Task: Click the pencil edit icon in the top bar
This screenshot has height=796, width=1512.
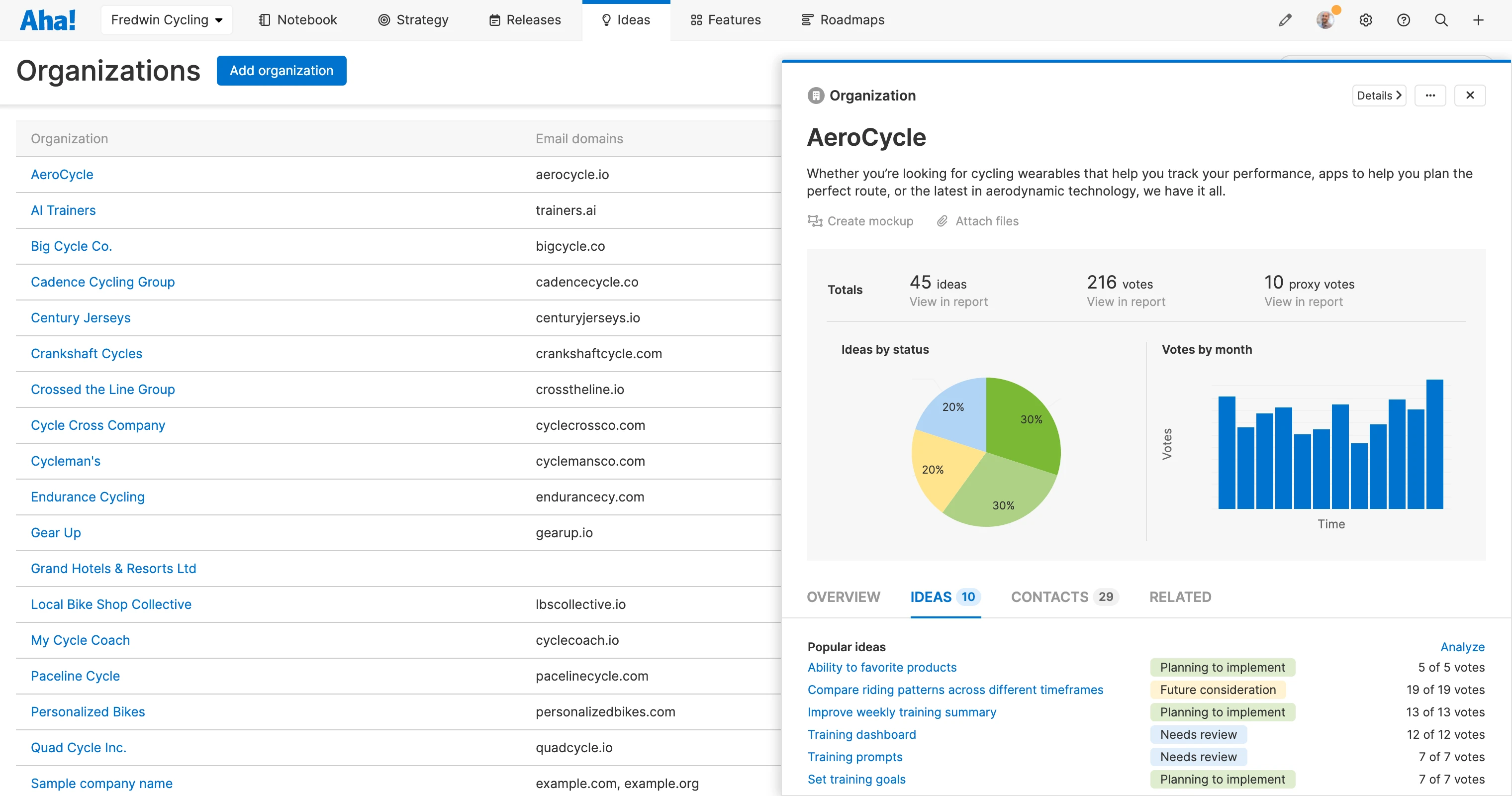Action: [x=1285, y=20]
